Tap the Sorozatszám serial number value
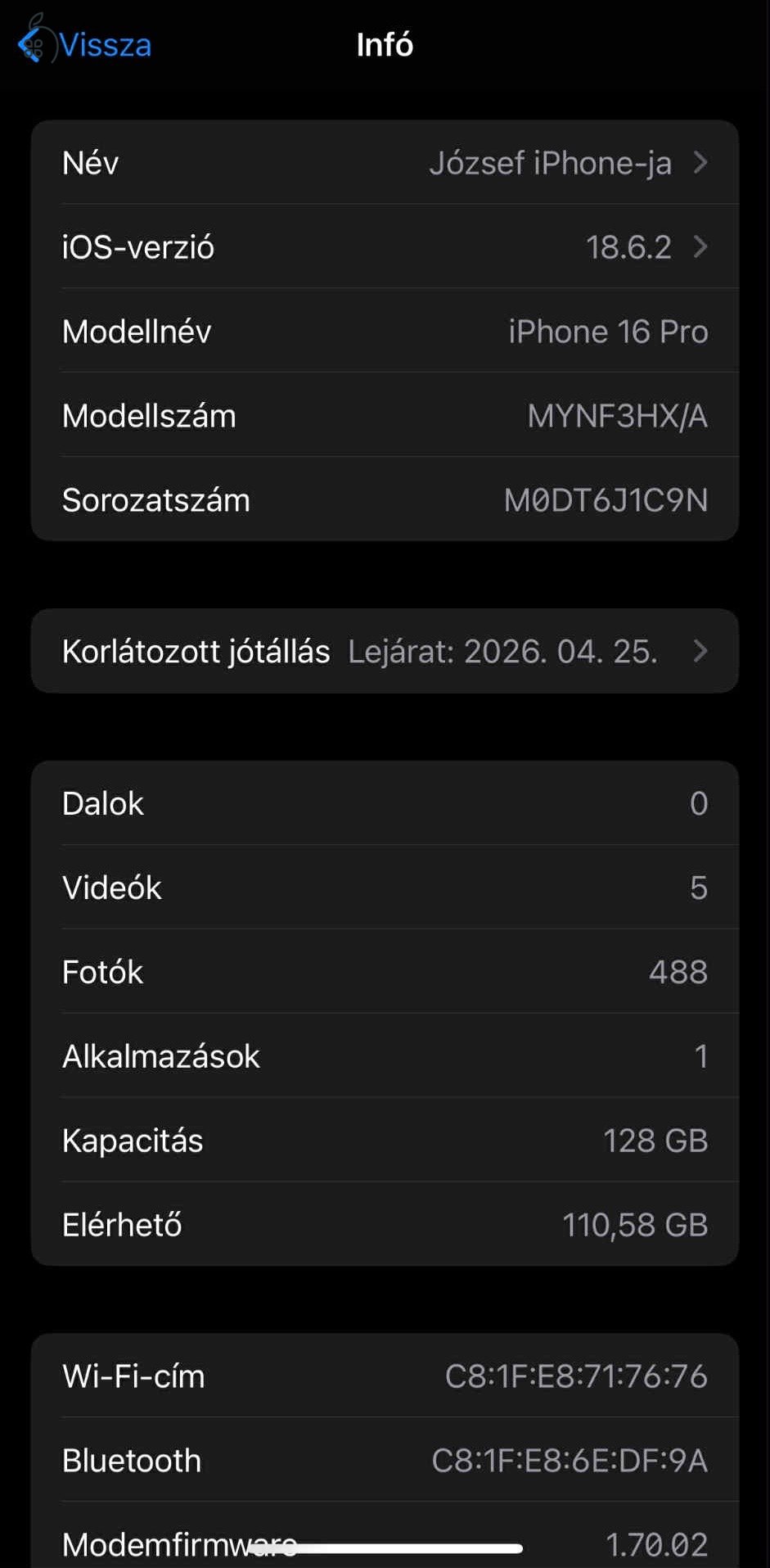This screenshot has height=1568, width=770. click(x=606, y=500)
